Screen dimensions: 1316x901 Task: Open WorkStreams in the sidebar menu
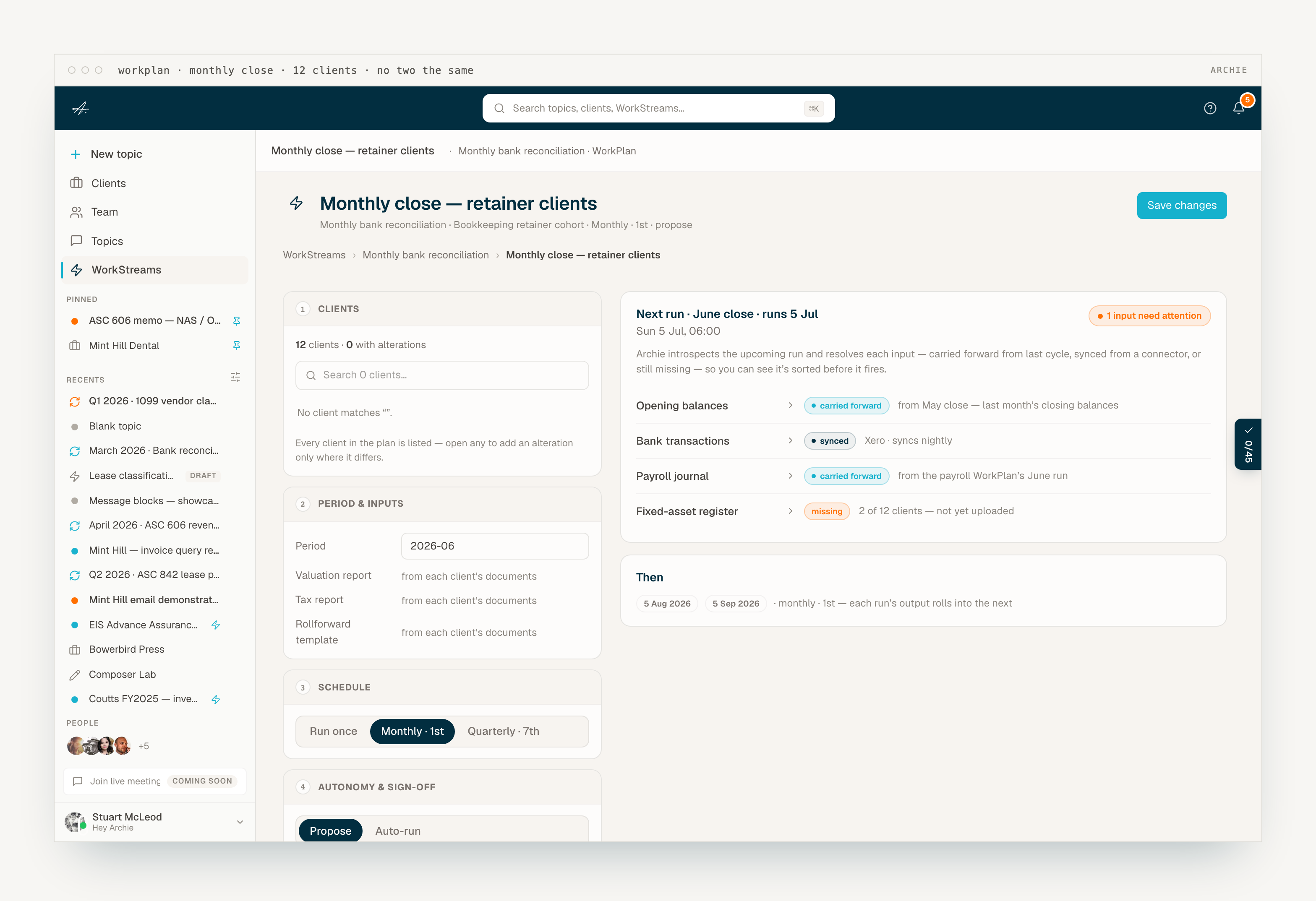coord(154,270)
